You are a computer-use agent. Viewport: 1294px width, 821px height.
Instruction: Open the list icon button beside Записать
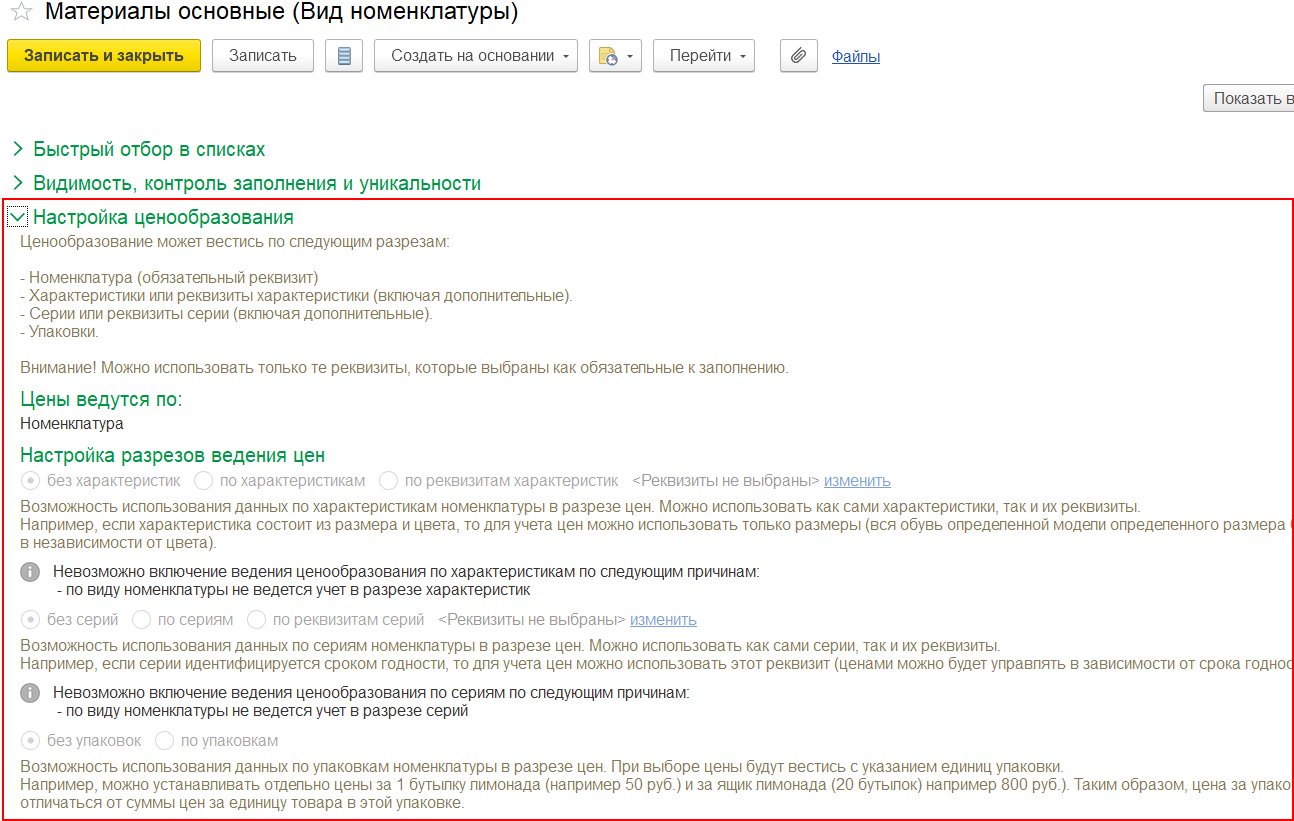pyautogui.click(x=344, y=56)
